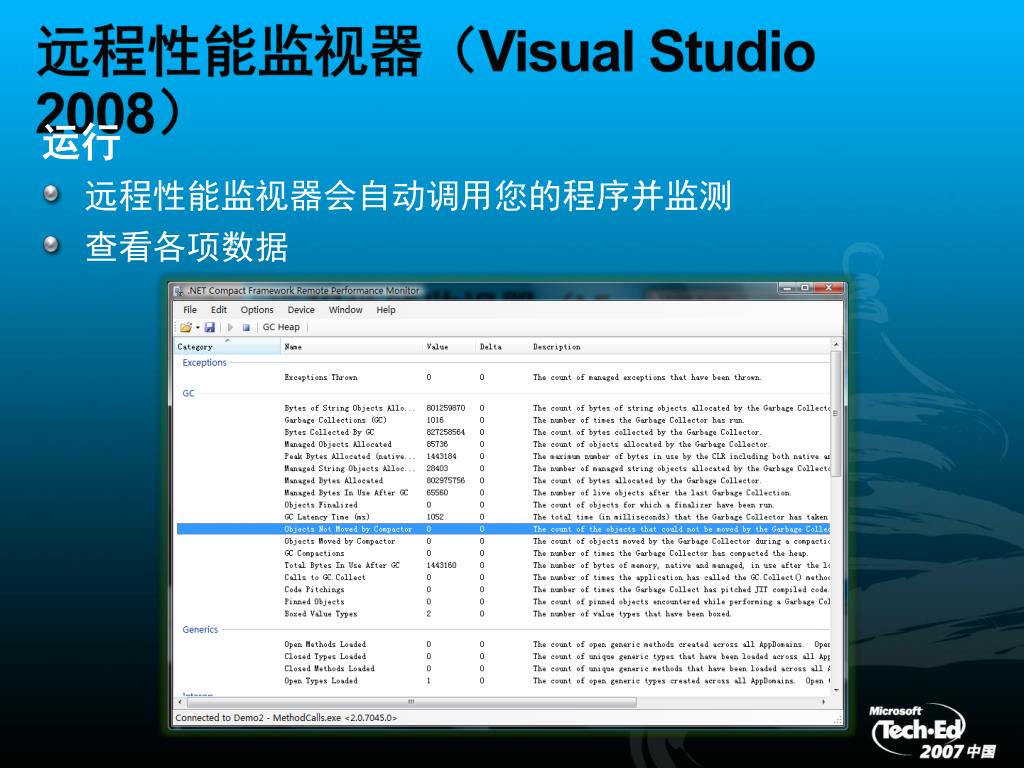The width and height of the screenshot is (1024, 768).
Task: Click the horizontal scrollbar left arrow
Action: [x=180, y=702]
